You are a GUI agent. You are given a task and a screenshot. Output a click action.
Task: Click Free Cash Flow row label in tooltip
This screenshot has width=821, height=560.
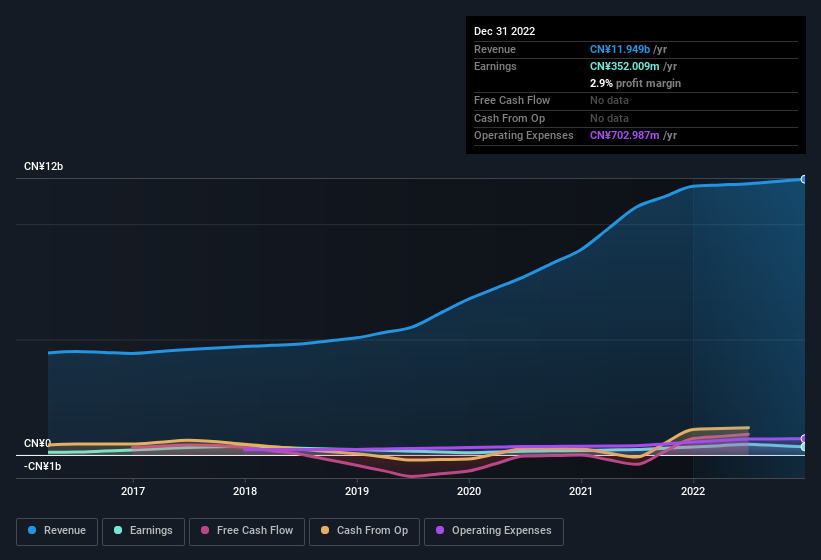(512, 100)
